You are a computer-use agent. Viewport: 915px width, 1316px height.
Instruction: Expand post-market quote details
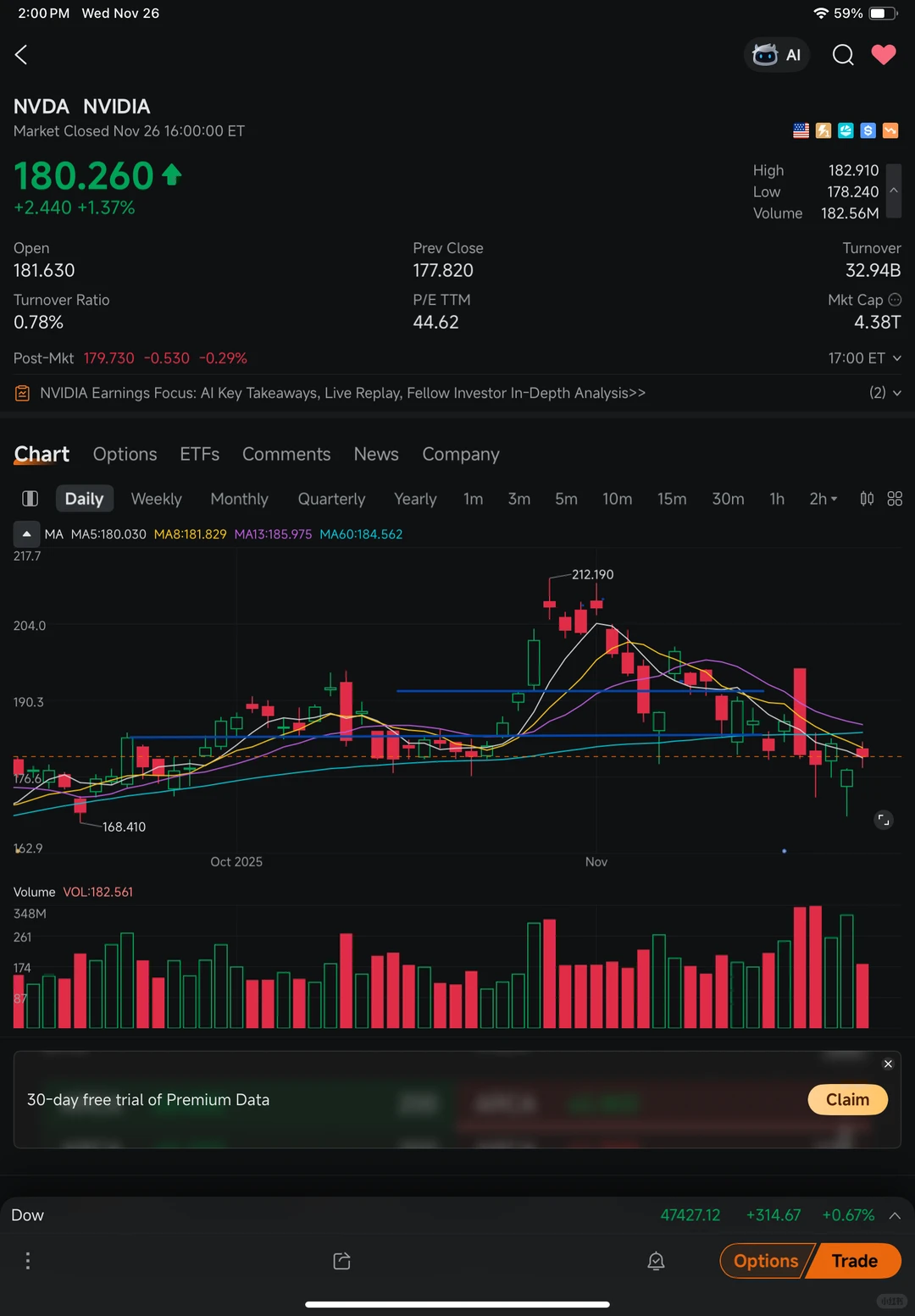(x=896, y=357)
